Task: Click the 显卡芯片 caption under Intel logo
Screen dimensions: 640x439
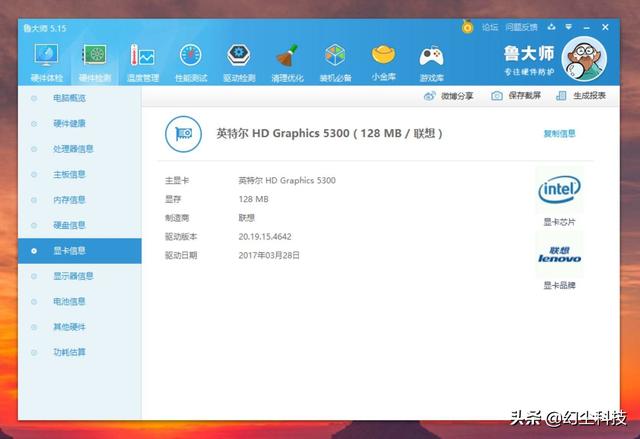Action: click(559, 222)
